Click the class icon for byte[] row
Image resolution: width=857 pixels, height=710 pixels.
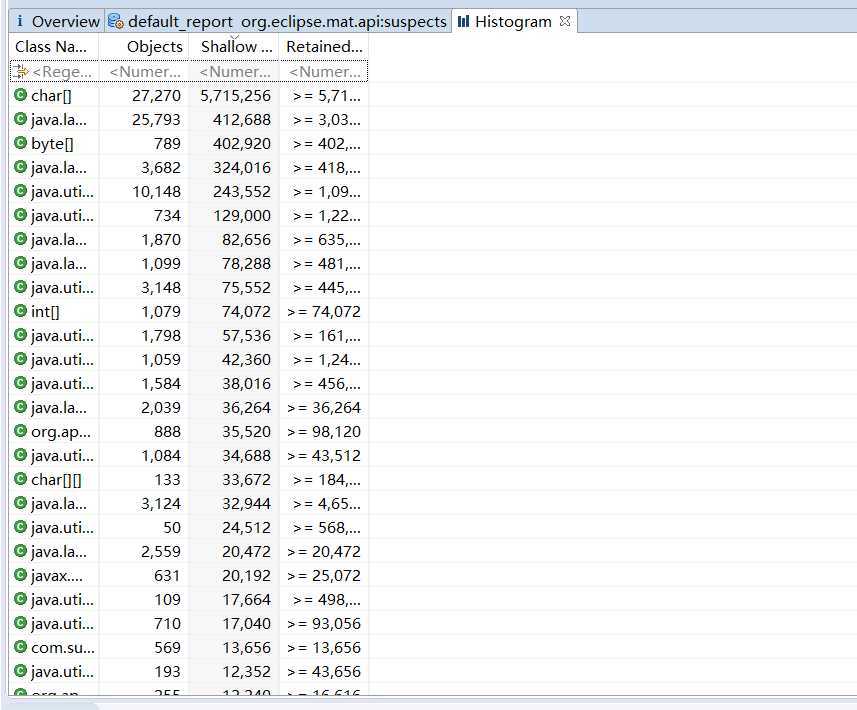pos(20,143)
